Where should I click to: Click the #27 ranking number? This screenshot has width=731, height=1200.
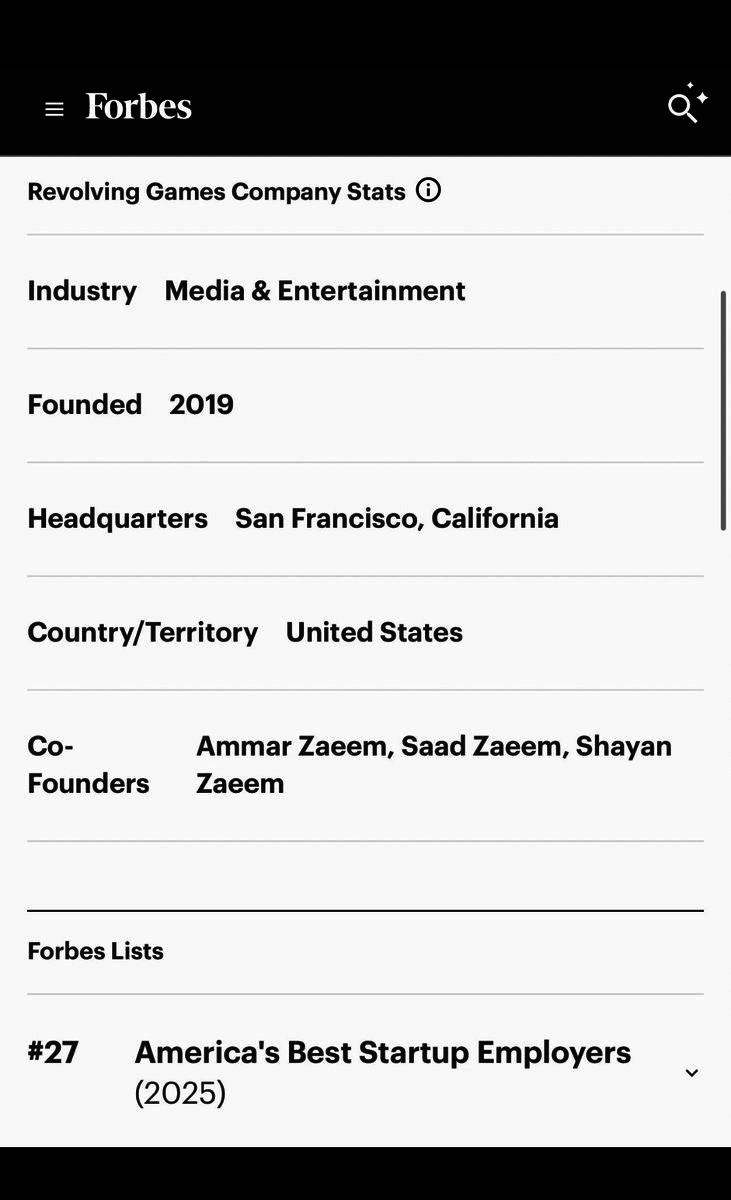pos(53,1052)
